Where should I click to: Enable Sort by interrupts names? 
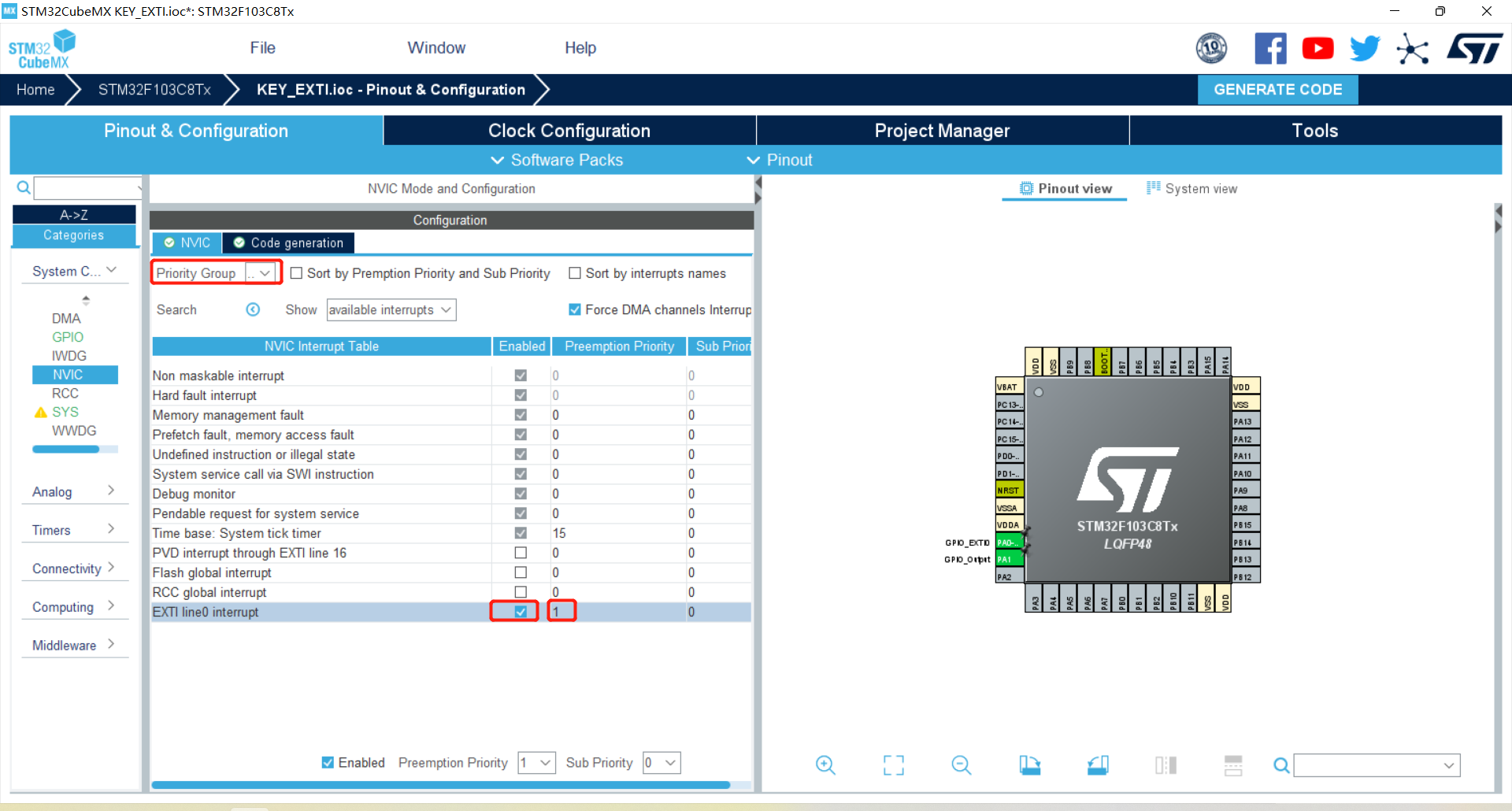point(575,272)
